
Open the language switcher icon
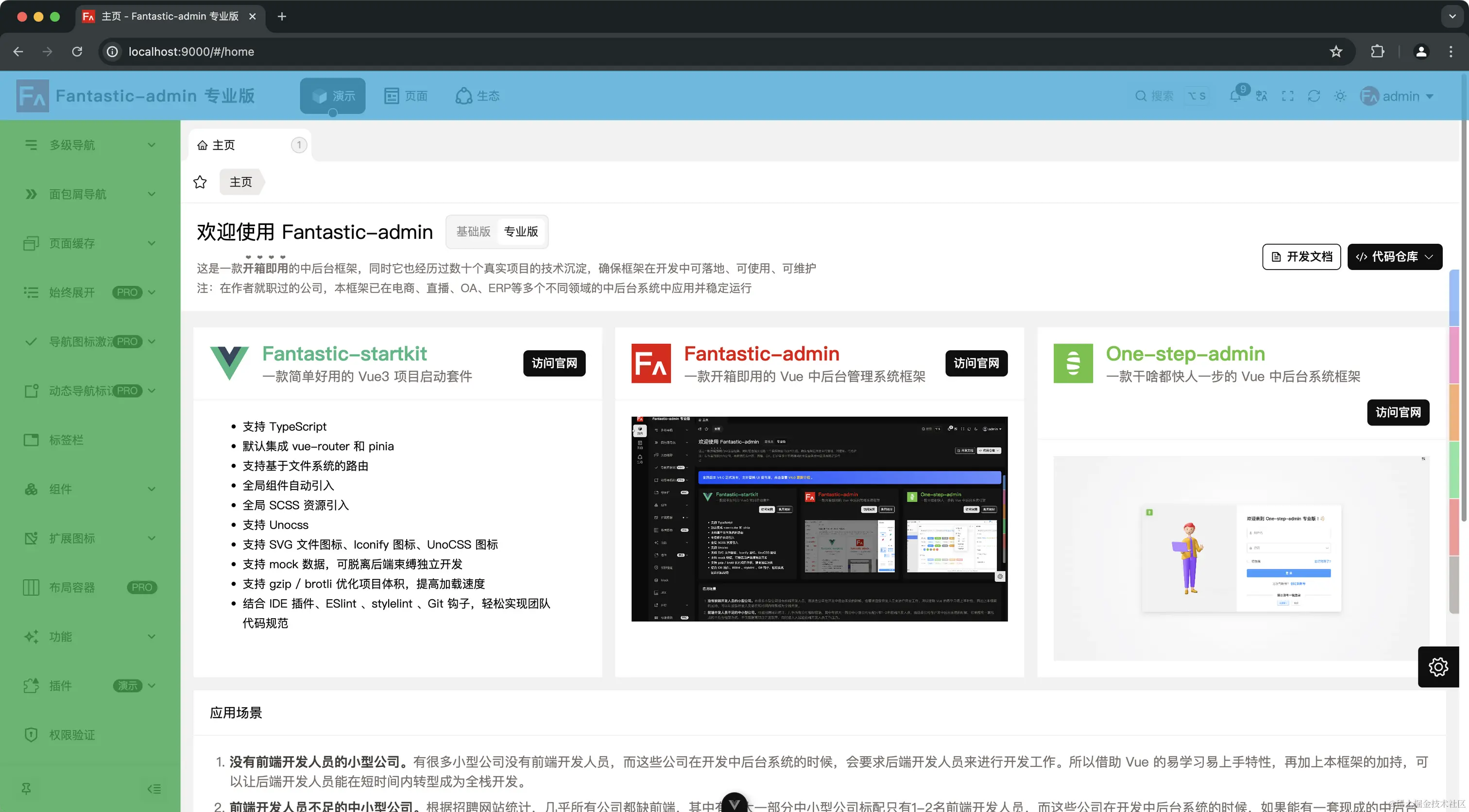tap(1261, 96)
